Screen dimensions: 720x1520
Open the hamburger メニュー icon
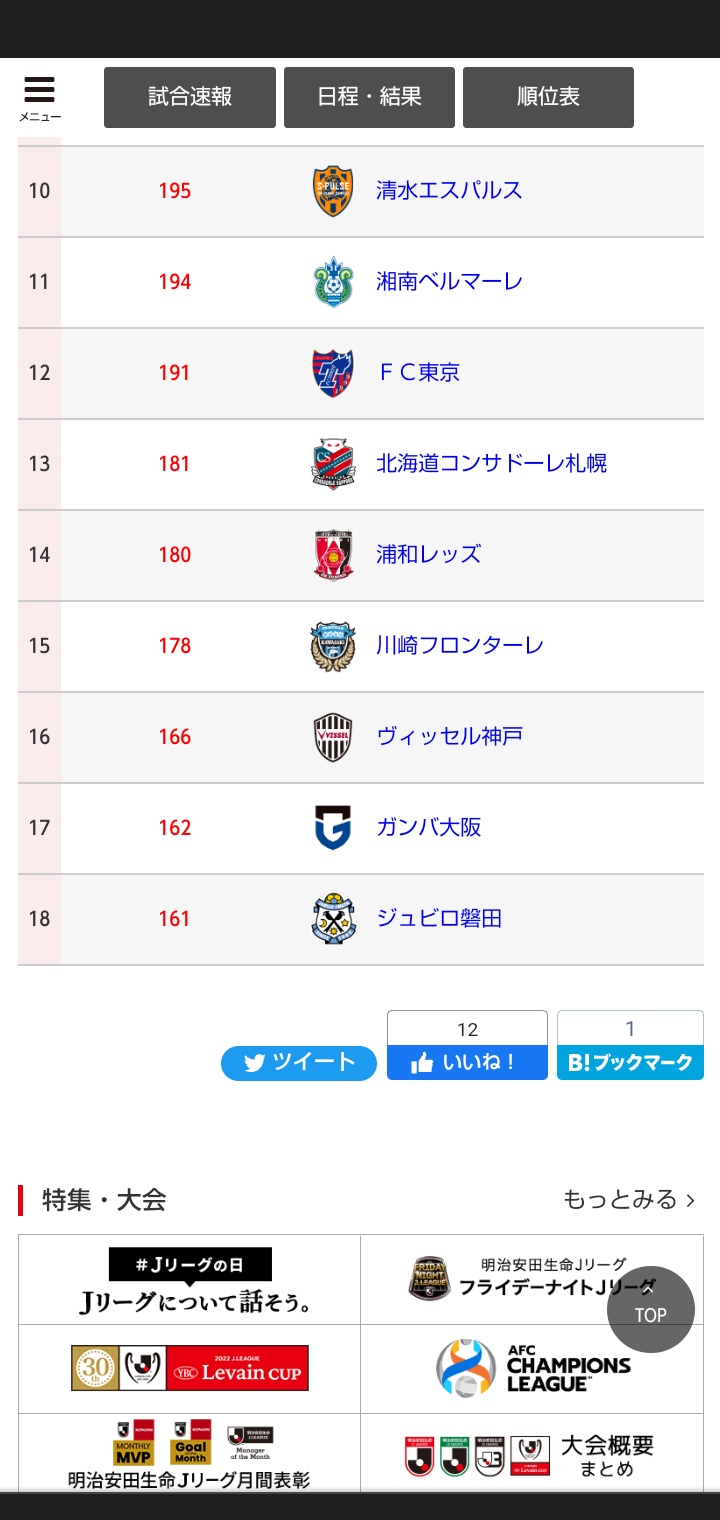click(39, 98)
